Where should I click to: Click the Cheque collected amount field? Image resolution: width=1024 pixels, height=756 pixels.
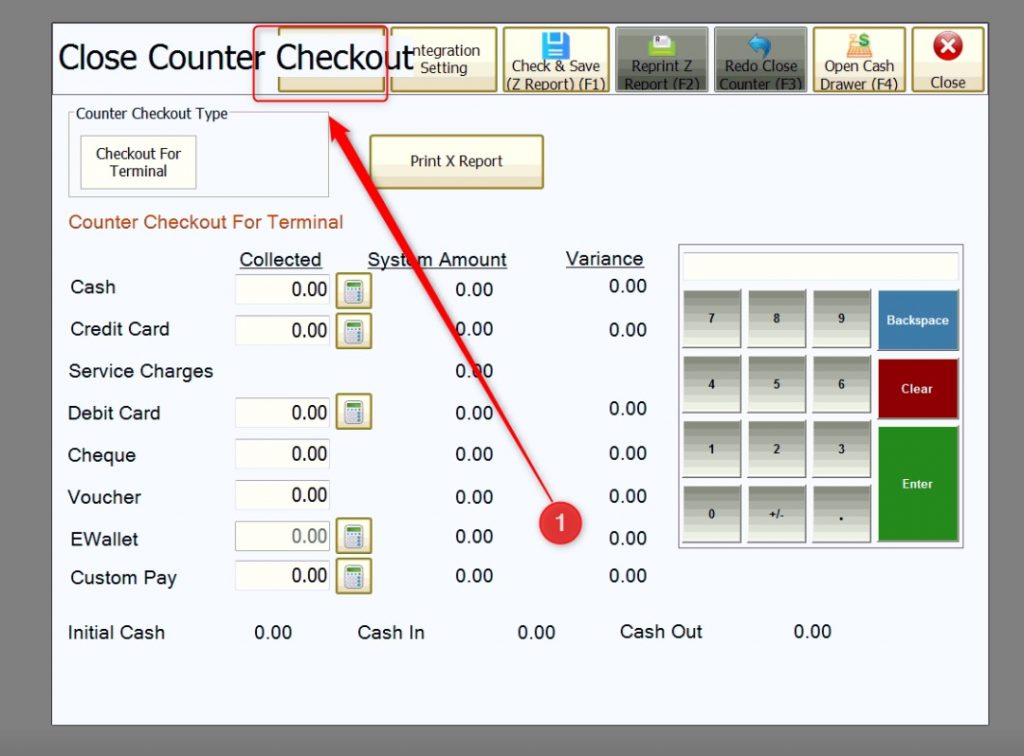(x=282, y=454)
